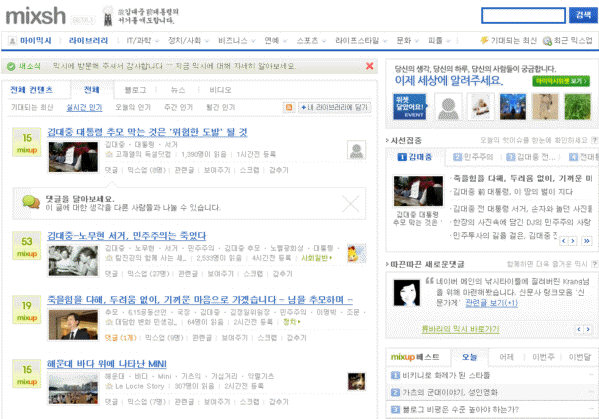
Task: Select the 블로그 content tab
Action: (136, 90)
